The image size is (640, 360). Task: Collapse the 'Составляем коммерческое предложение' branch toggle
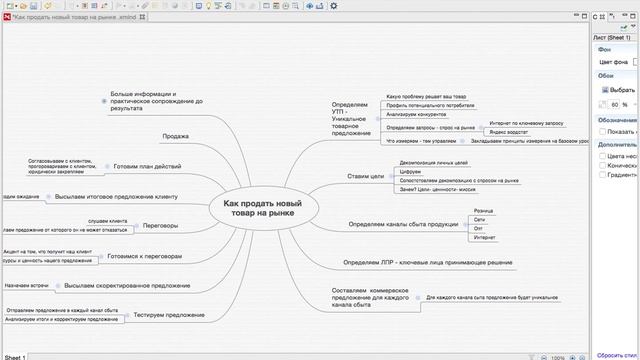(x=418, y=298)
